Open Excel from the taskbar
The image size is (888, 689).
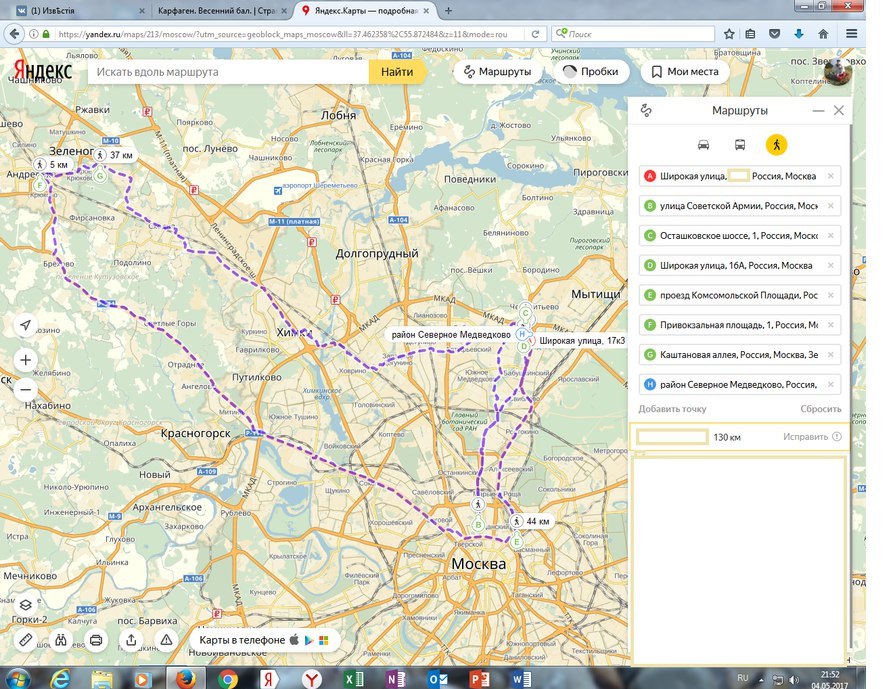tap(355, 678)
